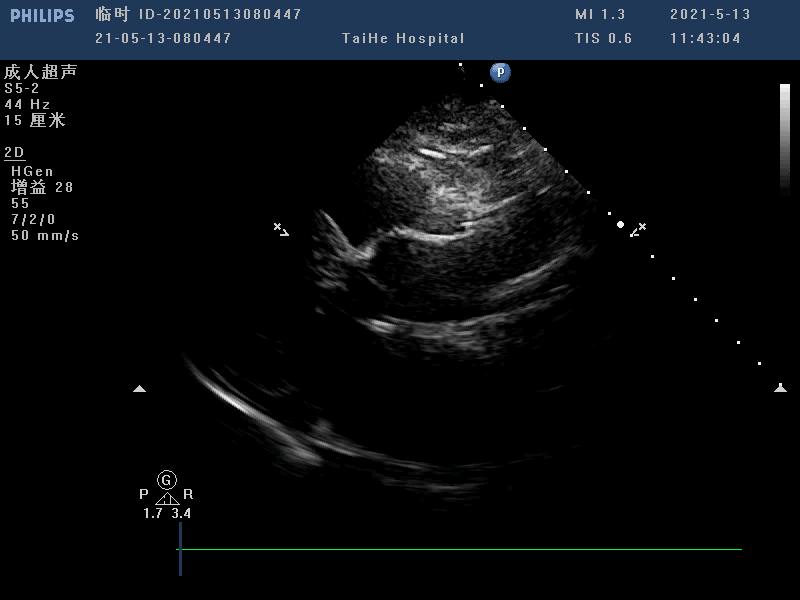Click the 7/2/0 setting value
This screenshot has width=800, height=600.
pyautogui.click(x=33, y=219)
